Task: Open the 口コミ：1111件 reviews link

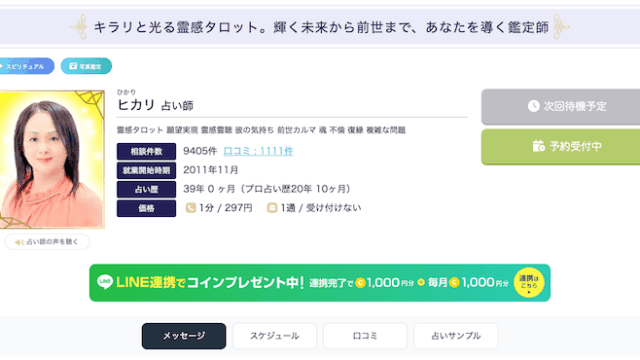Action: point(258,151)
